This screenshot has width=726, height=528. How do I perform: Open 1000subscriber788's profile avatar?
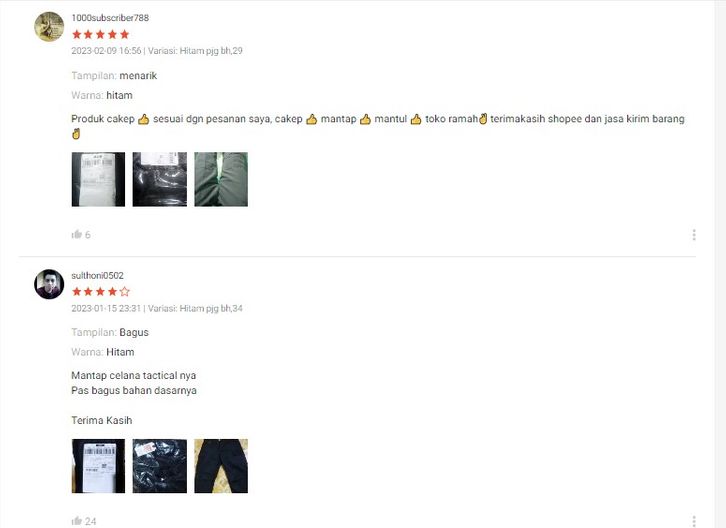49,26
